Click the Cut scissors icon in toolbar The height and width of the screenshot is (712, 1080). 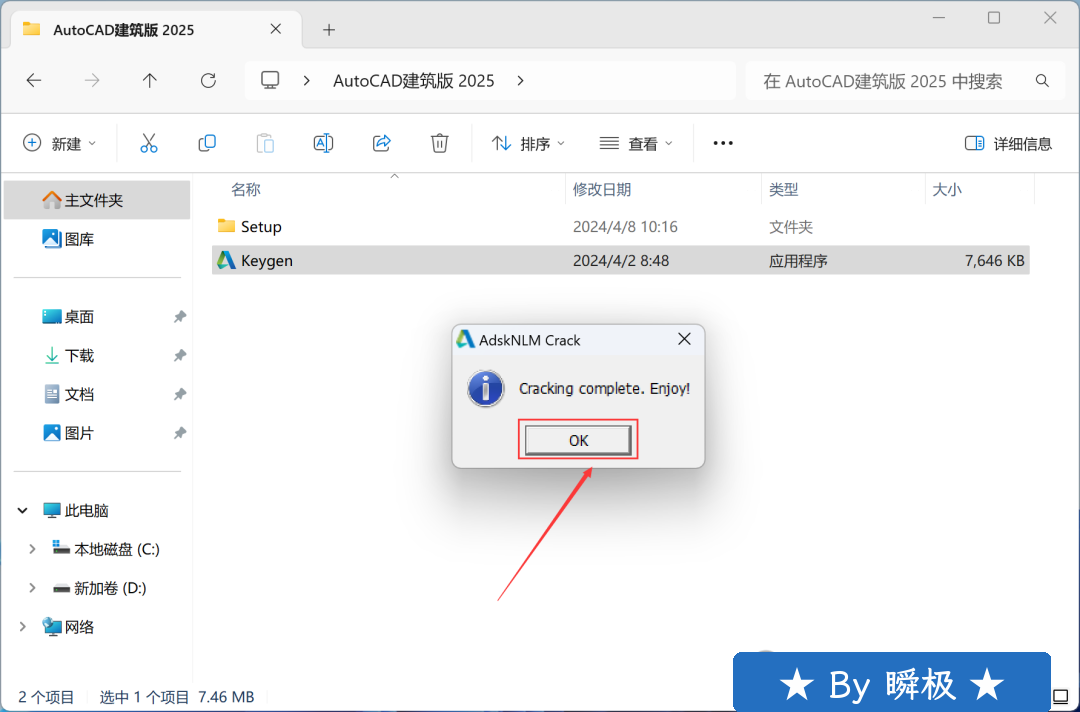(x=149, y=143)
